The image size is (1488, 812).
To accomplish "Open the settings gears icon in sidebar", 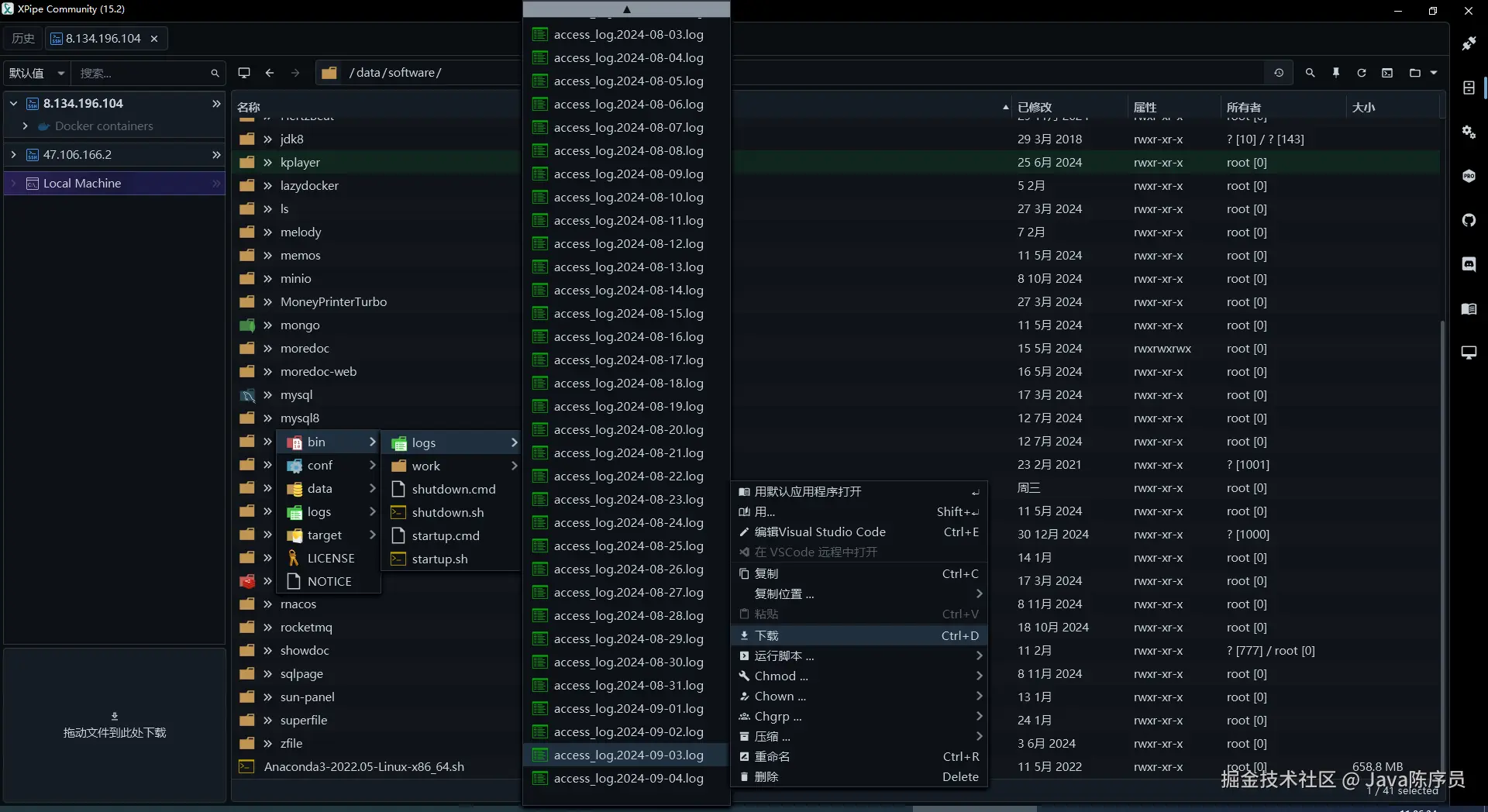I will click(1469, 132).
